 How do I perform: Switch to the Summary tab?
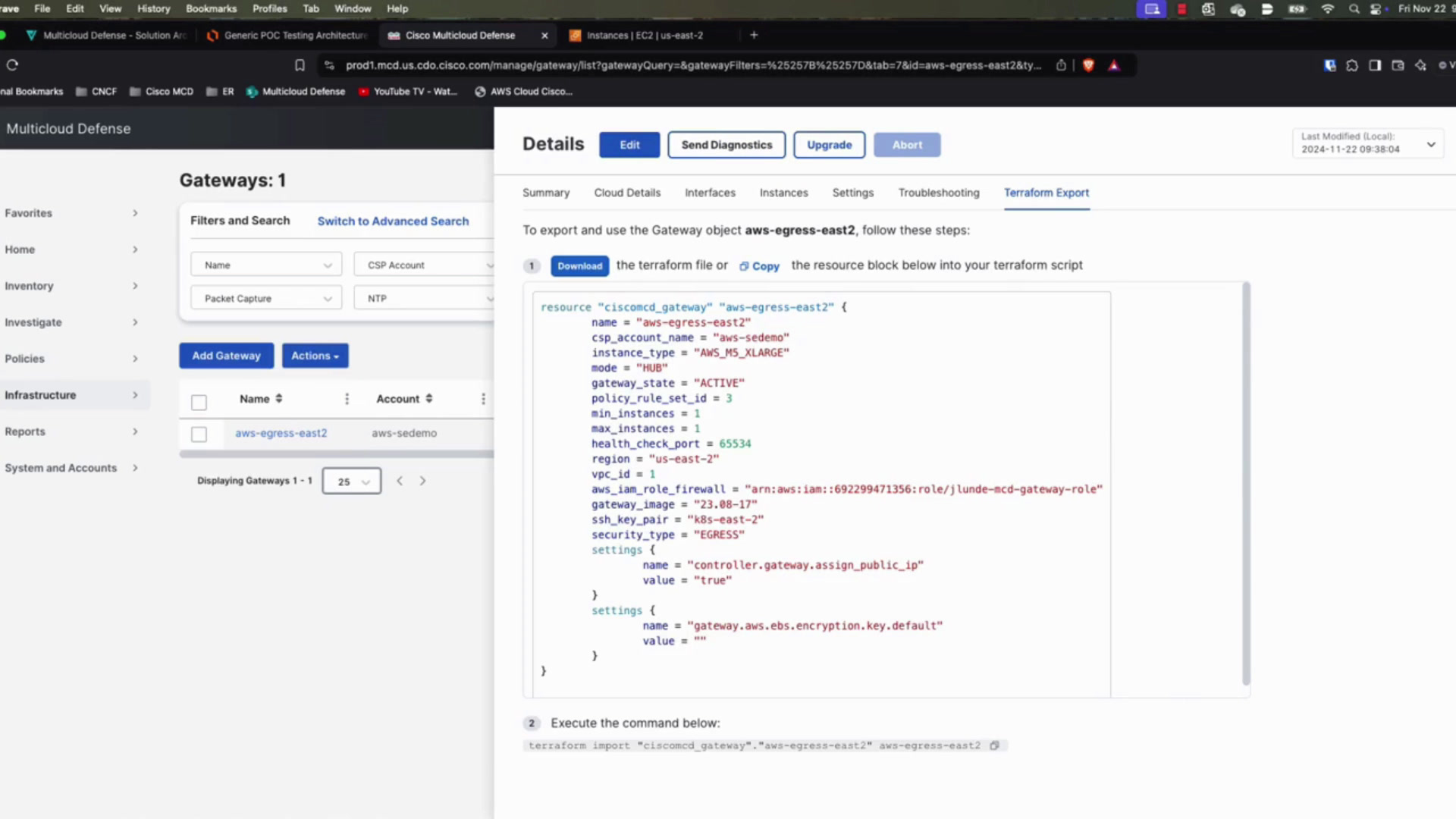coord(546,193)
